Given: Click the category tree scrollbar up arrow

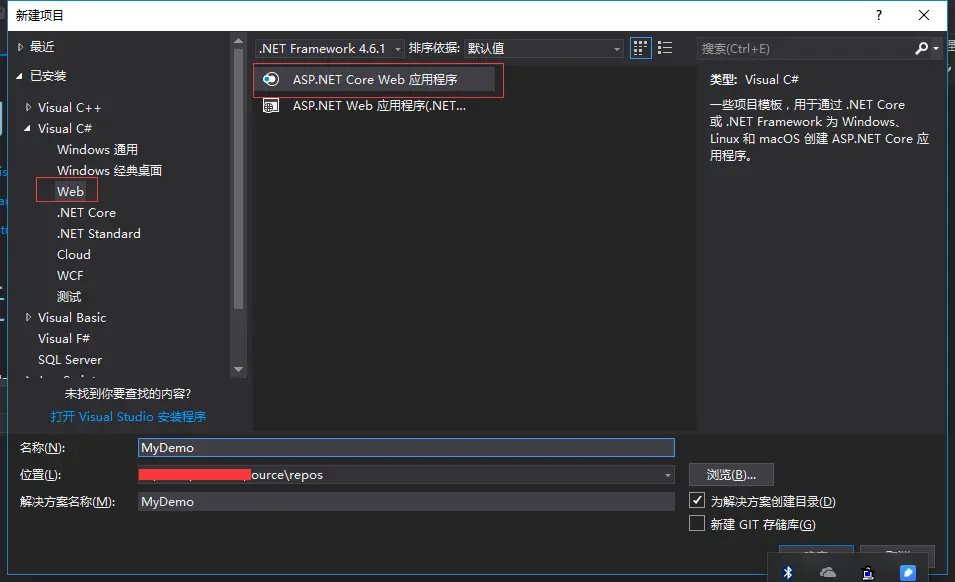Looking at the screenshot, I should (238, 41).
